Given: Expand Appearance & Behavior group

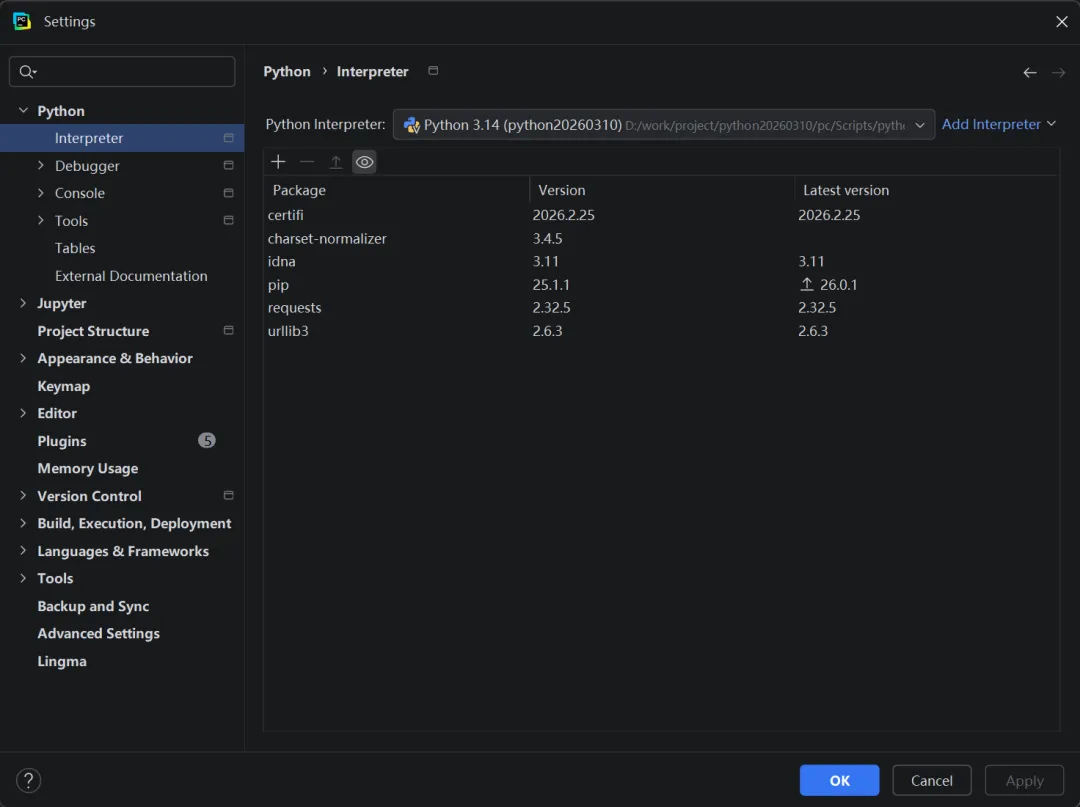Looking at the screenshot, I should coord(23,358).
